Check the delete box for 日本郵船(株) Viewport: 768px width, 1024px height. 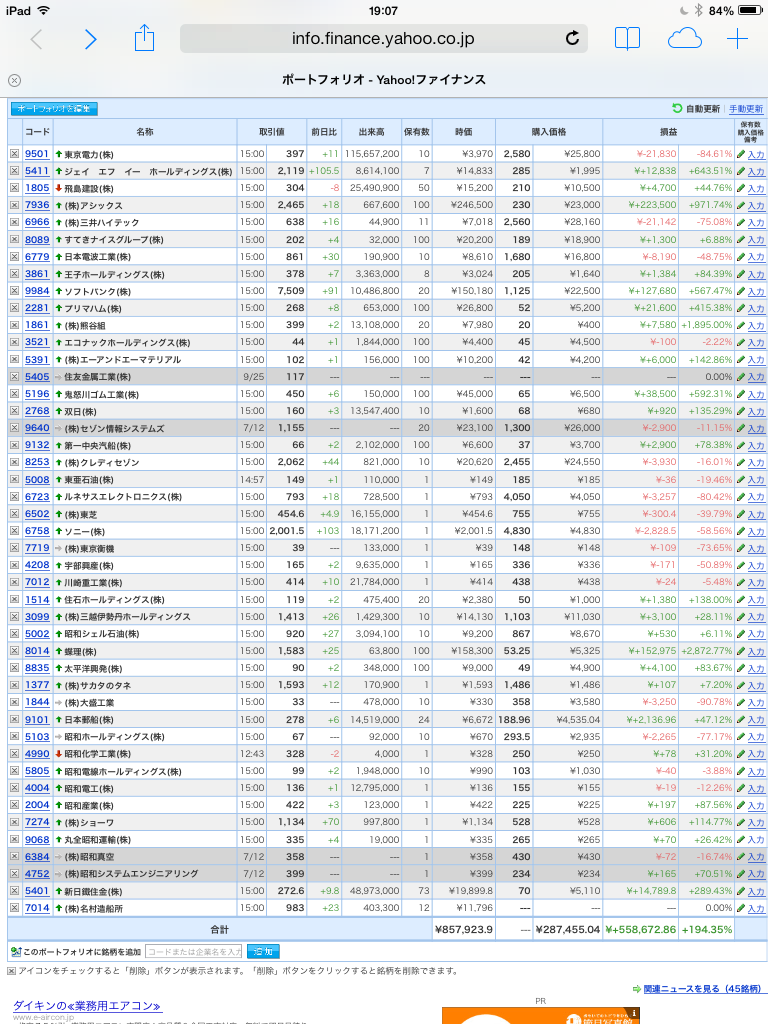[x=14, y=720]
